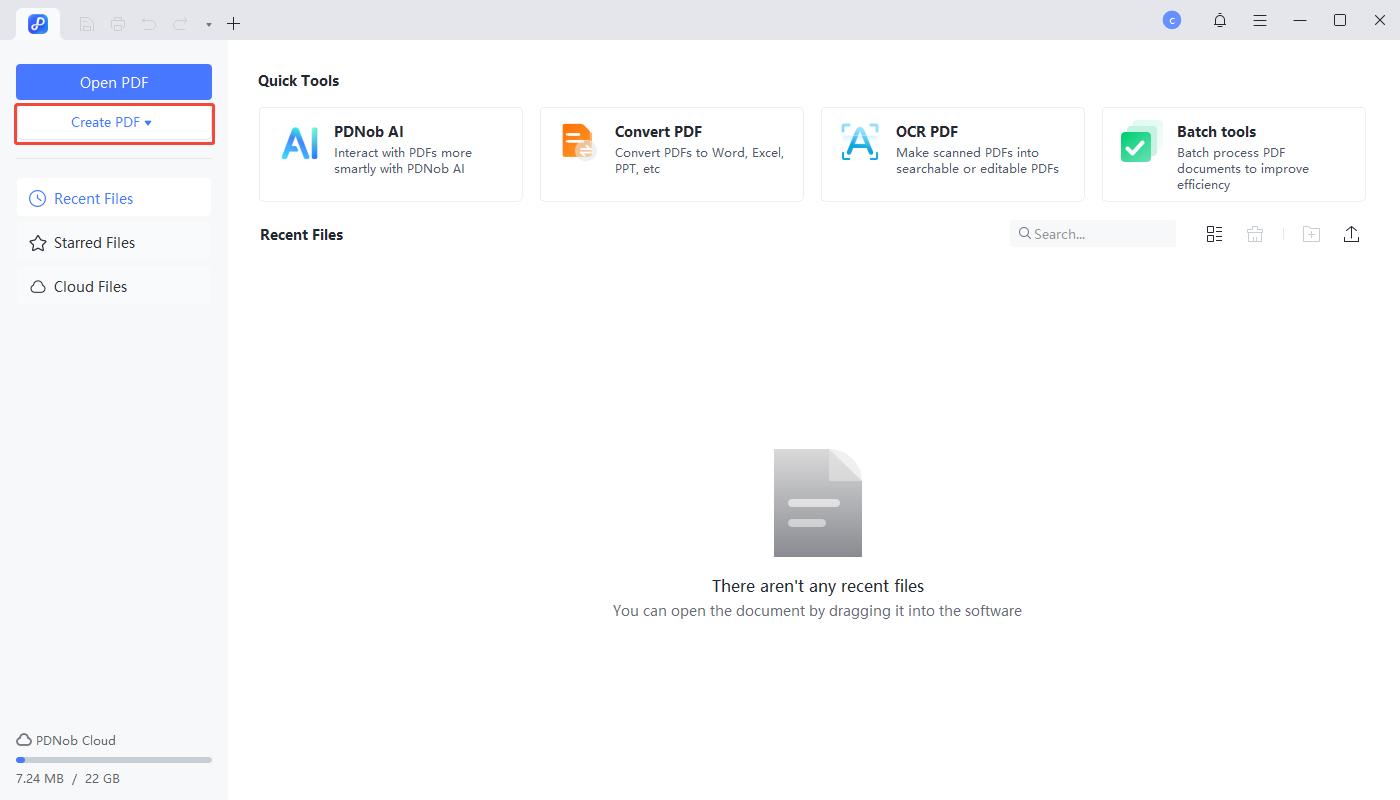The width and height of the screenshot is (1400, 800).
Task: Select Recent Files in sidebar
Action: [x=114, y=198]
